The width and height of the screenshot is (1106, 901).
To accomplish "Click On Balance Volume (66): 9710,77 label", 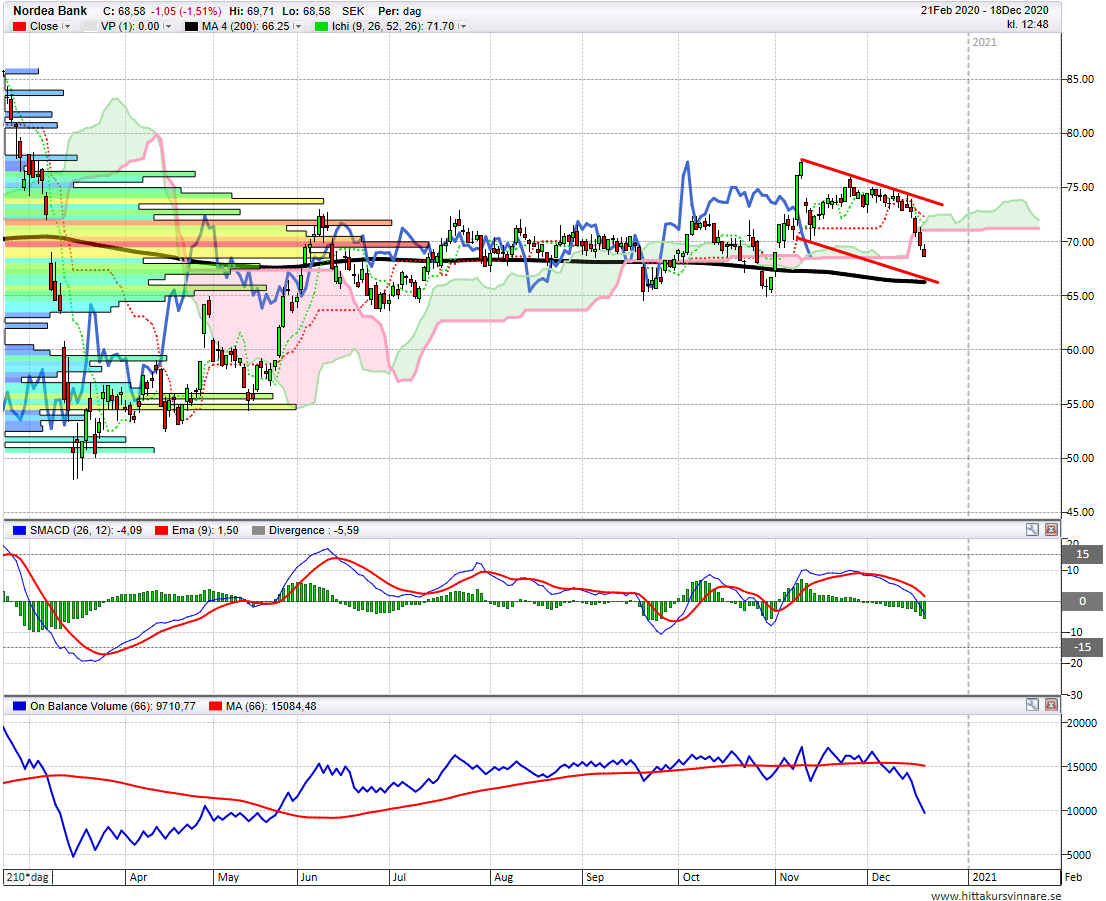I will [113, 706].
